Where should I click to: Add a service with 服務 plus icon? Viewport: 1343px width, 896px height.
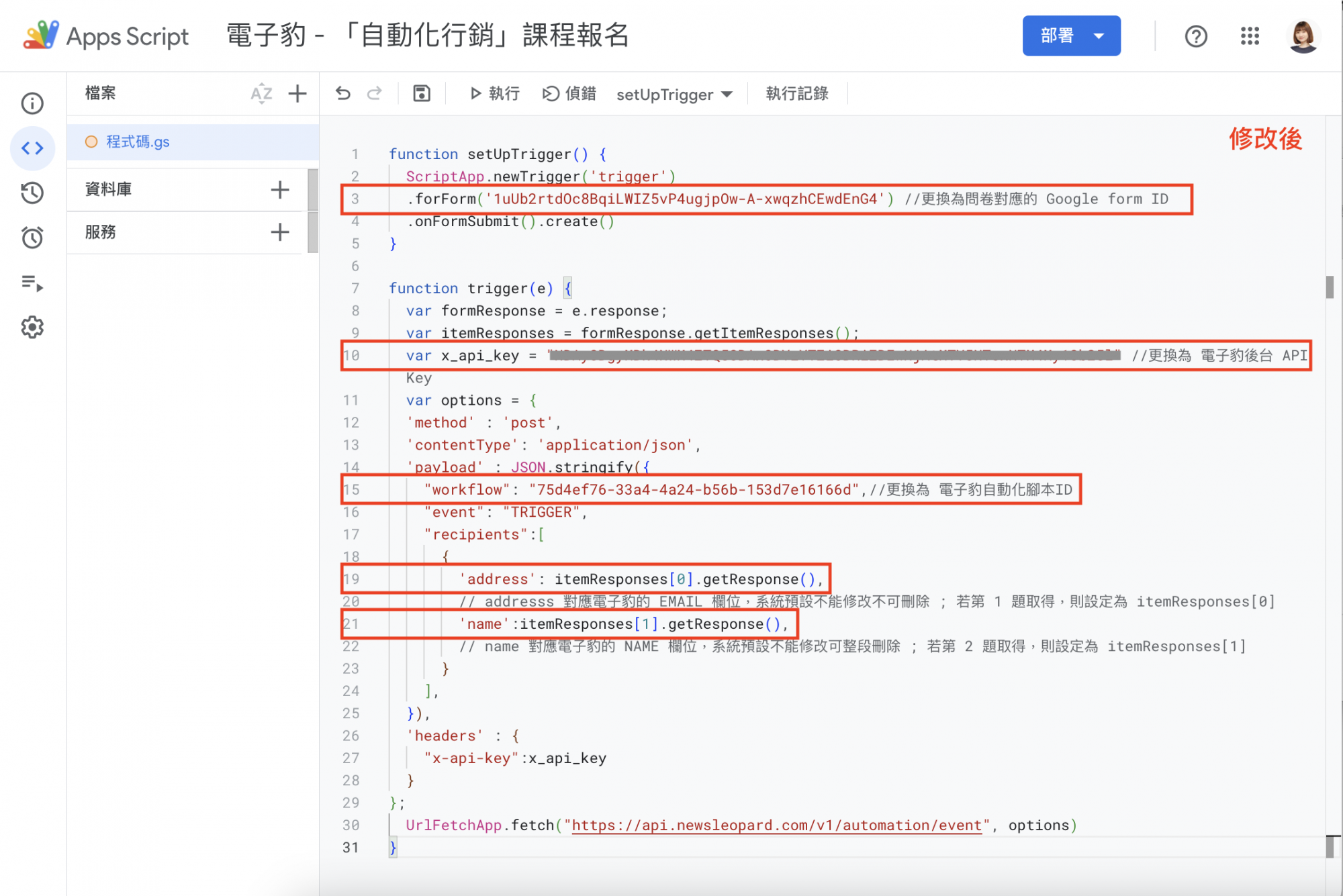(280, 232)
